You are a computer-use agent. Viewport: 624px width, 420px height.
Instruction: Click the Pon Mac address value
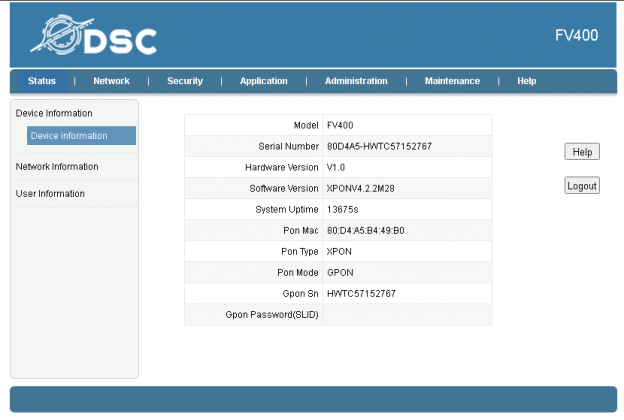click(x=365, y=231)
